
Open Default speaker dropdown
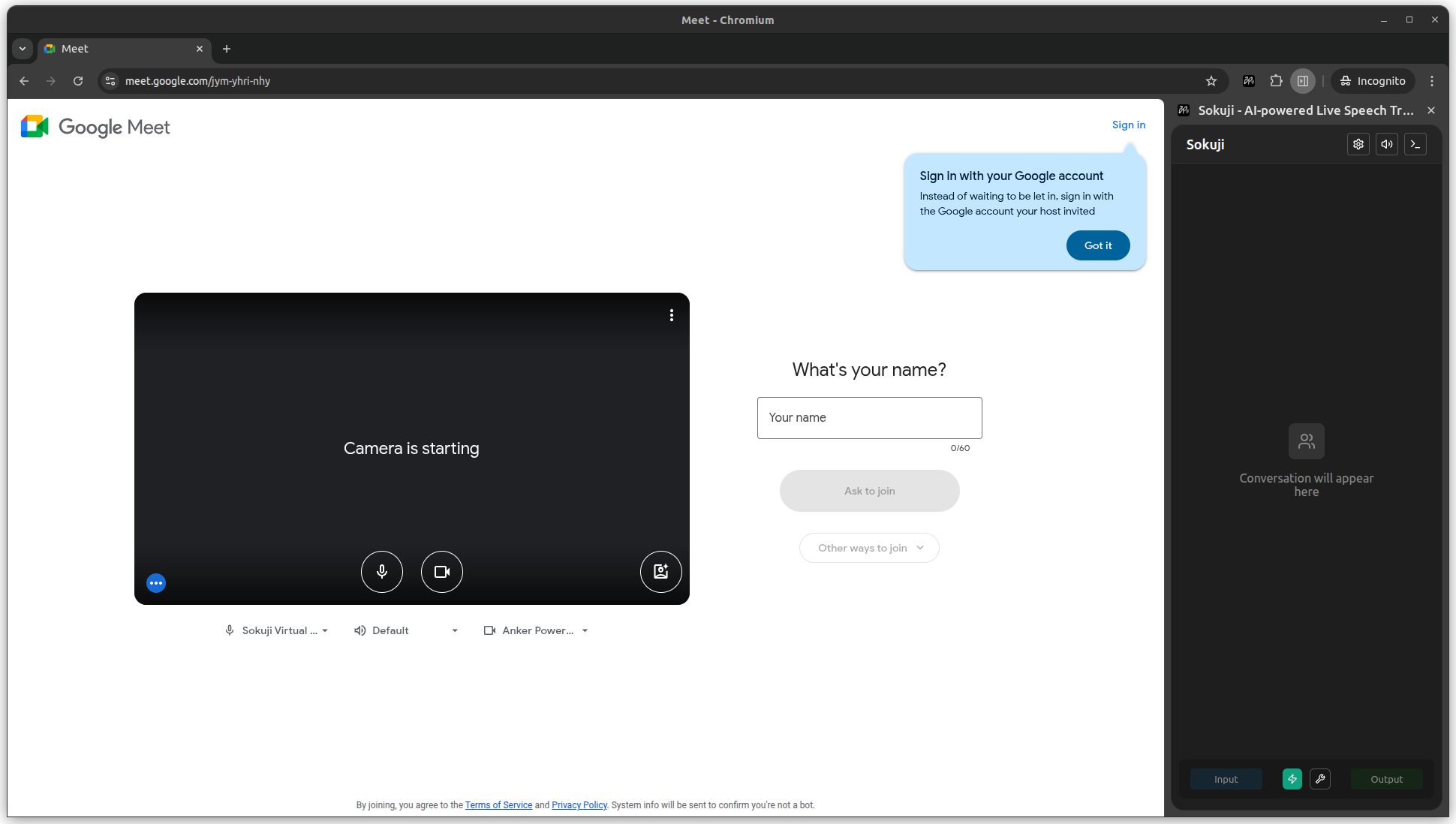[406, 630]
